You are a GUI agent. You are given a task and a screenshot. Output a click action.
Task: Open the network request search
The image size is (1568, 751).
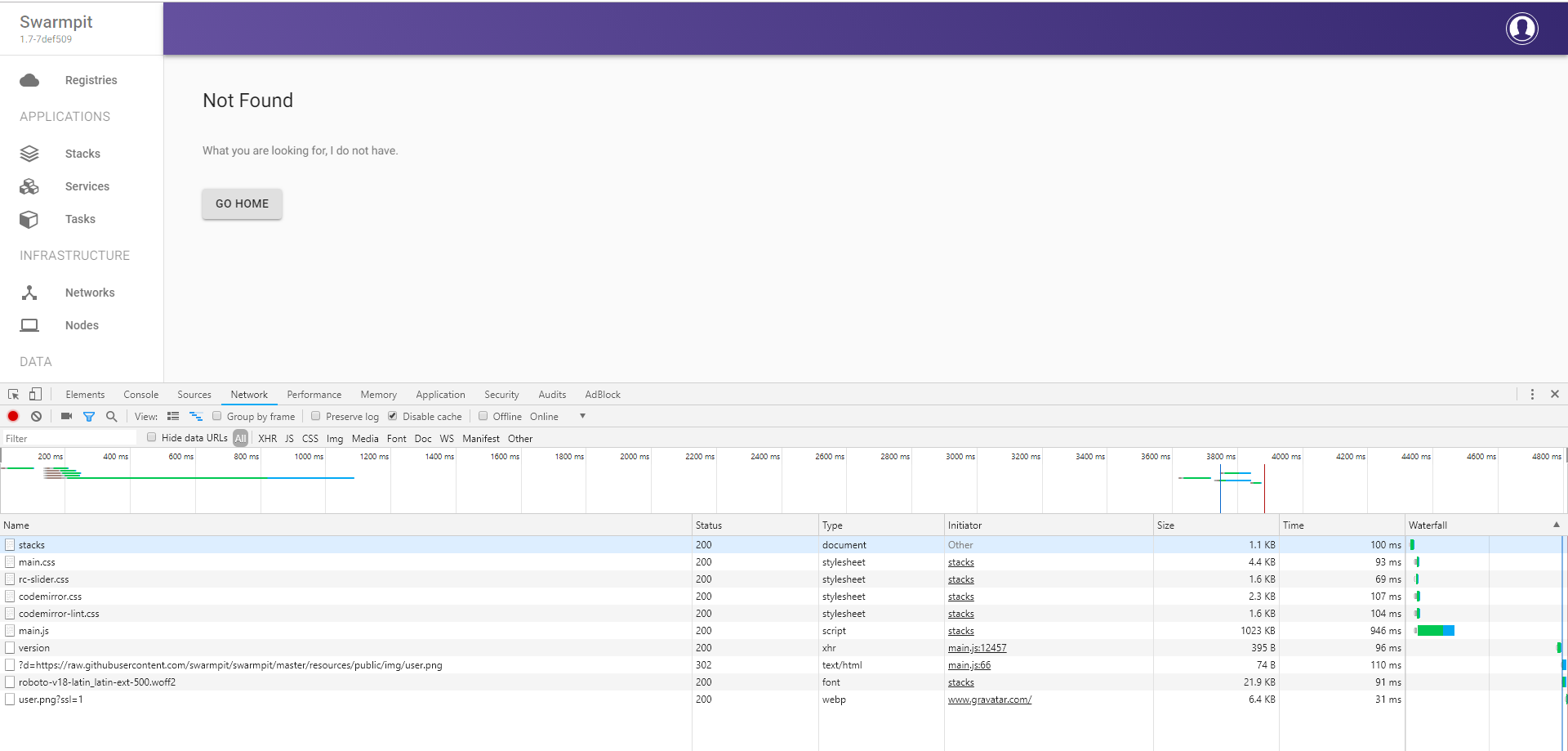[x=112, y=416]
